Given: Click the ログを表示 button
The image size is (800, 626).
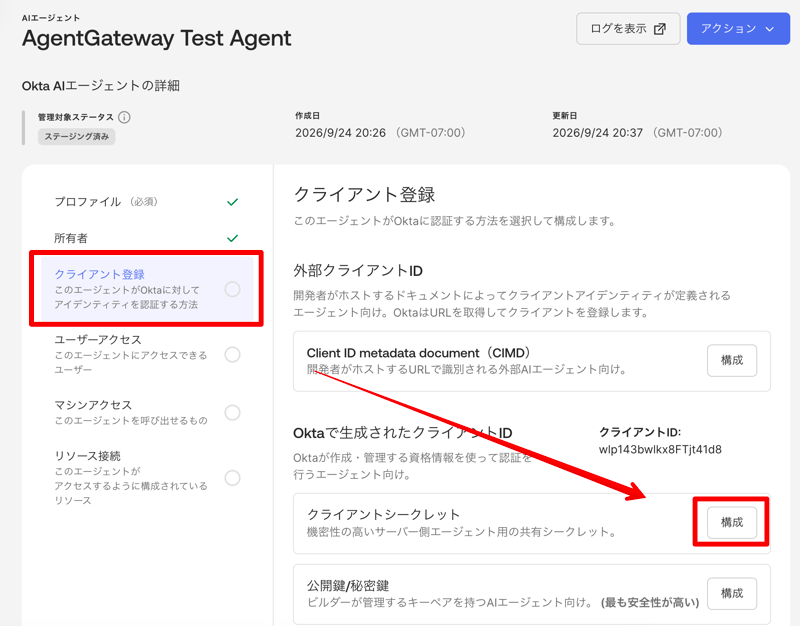Looking at the screenshot, I should click(628, 29).
